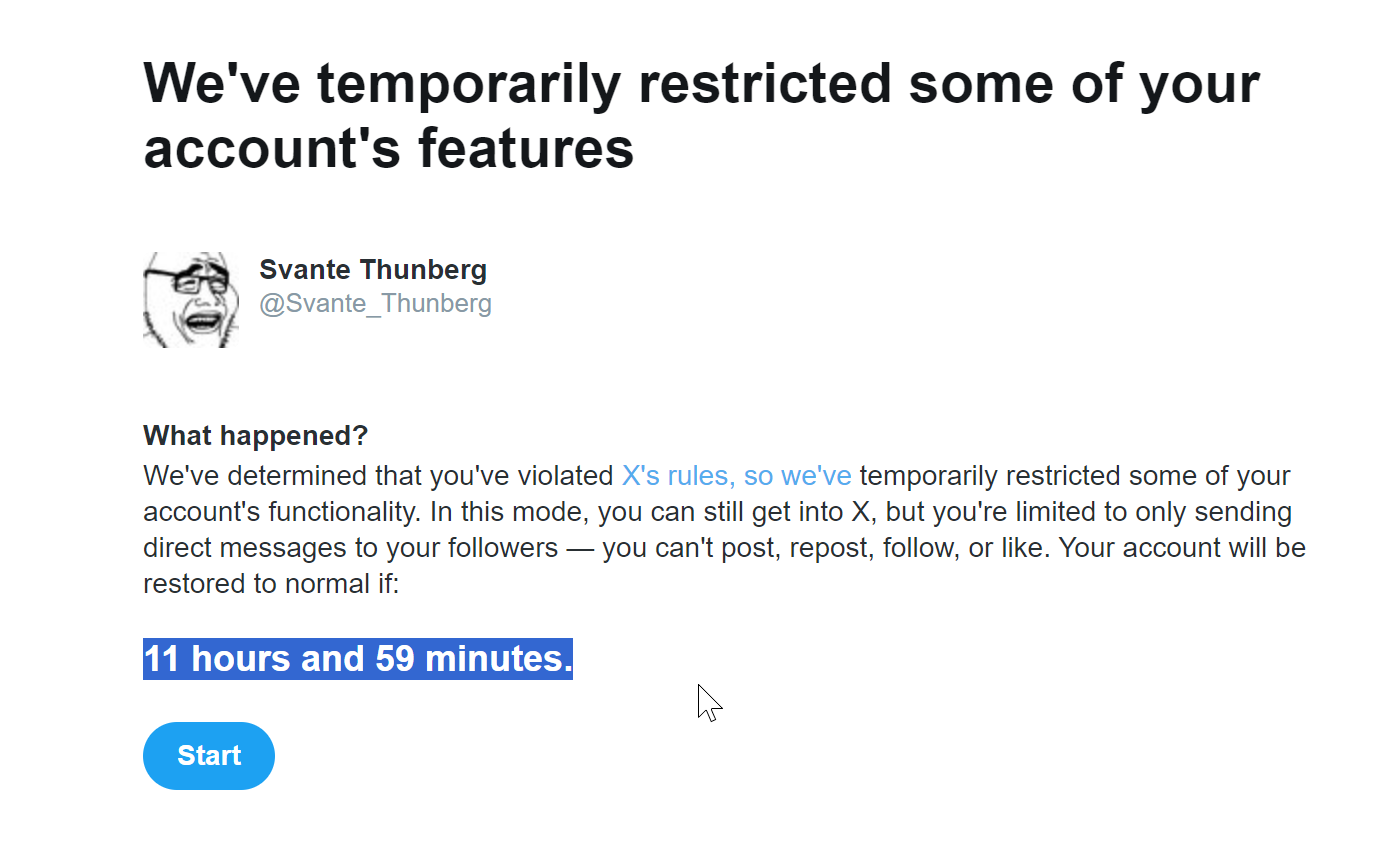Click the account's features heading line
The height and width of the screenshot is (845, 1374).
[388, 148]
